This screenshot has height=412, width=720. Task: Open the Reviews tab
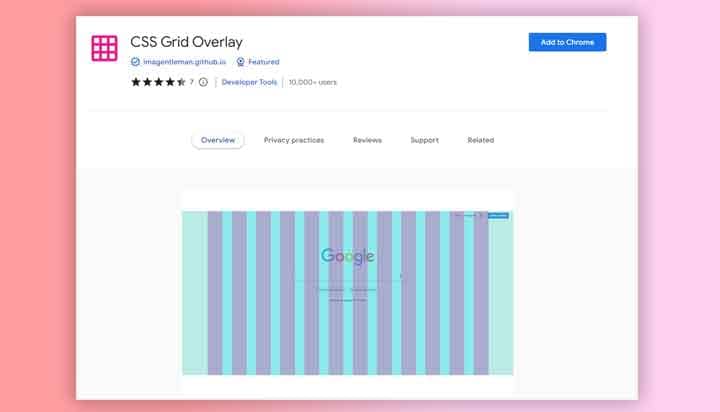tap(367, 140)
